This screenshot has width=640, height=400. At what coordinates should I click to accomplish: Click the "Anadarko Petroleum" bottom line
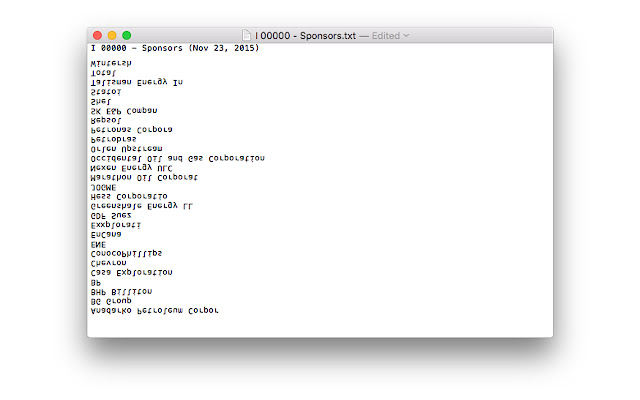click(154, 311)
